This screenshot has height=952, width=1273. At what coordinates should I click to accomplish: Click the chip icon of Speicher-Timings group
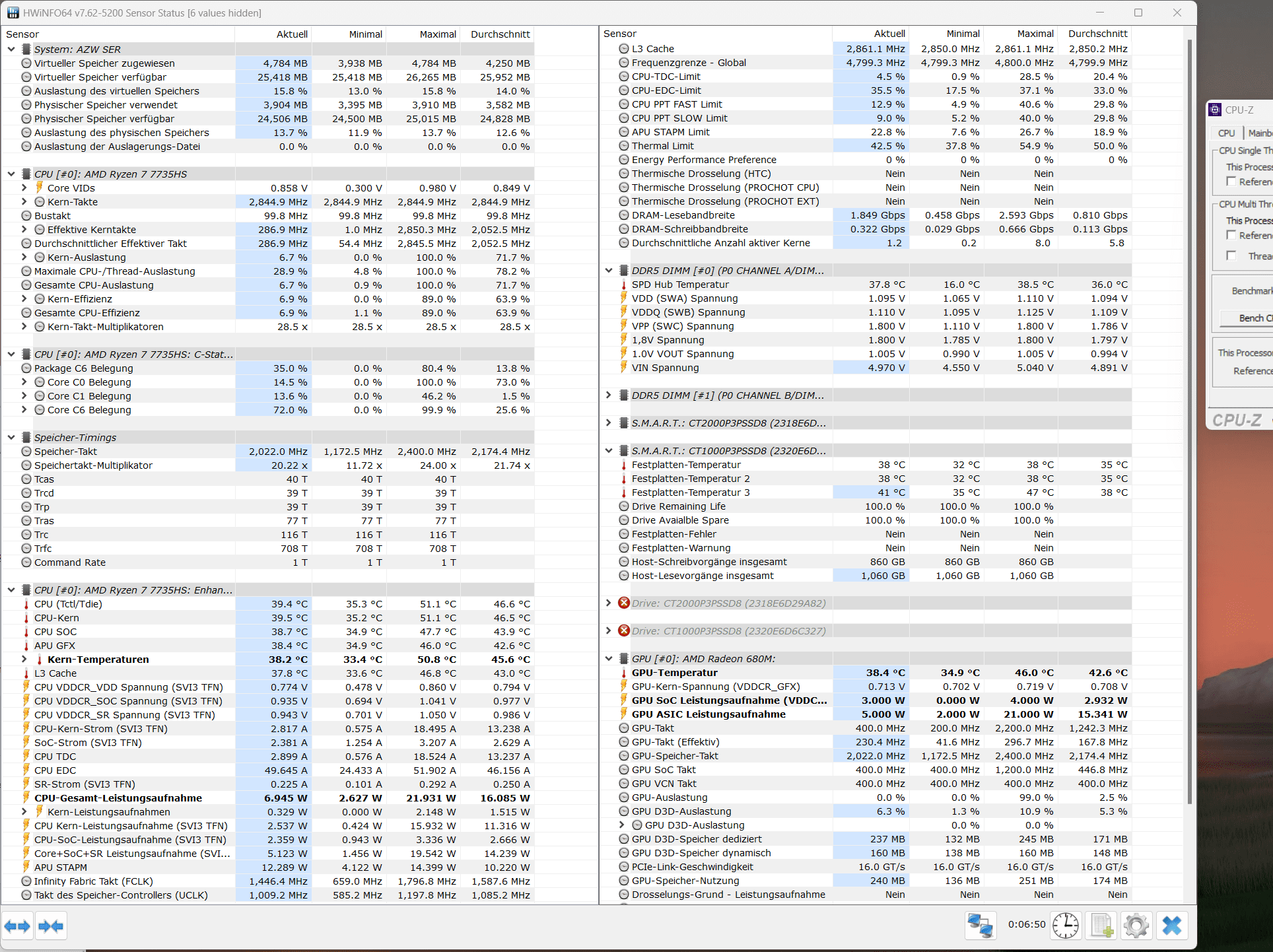point(26,438)
